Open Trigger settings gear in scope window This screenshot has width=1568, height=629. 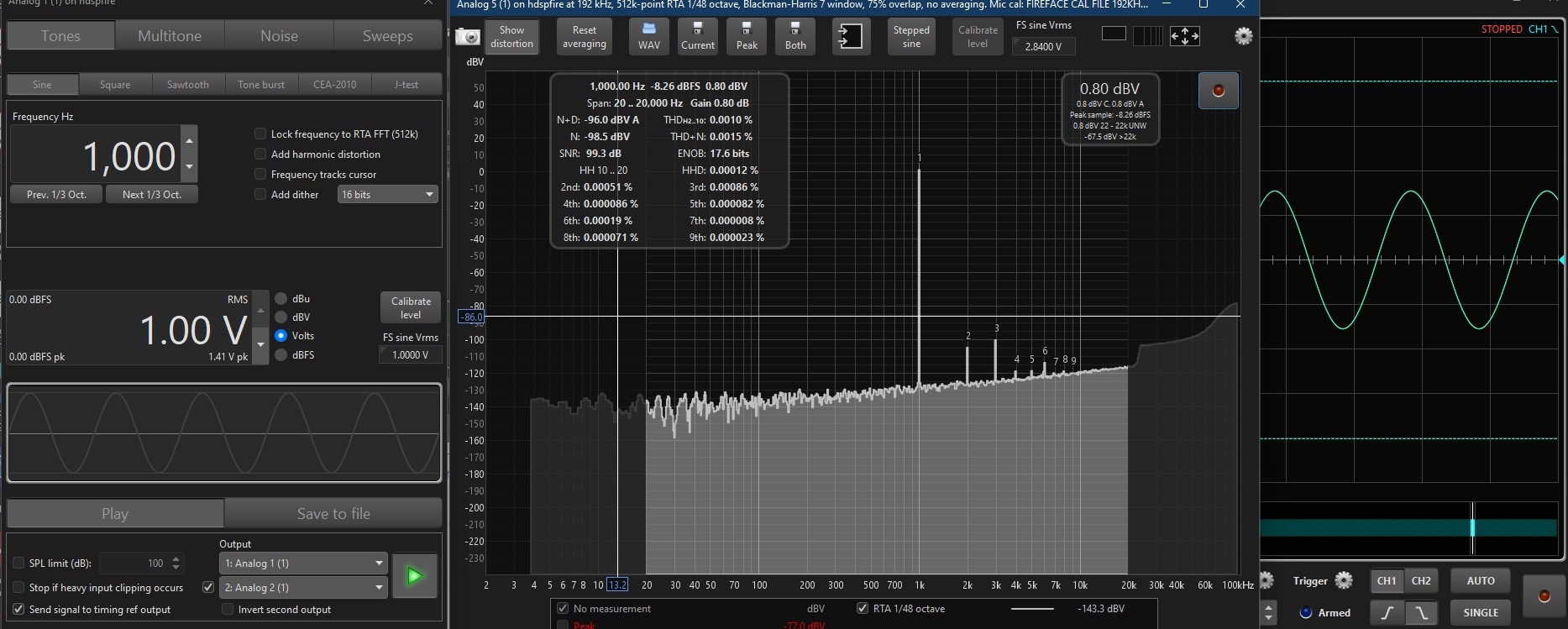(1344, 580)
